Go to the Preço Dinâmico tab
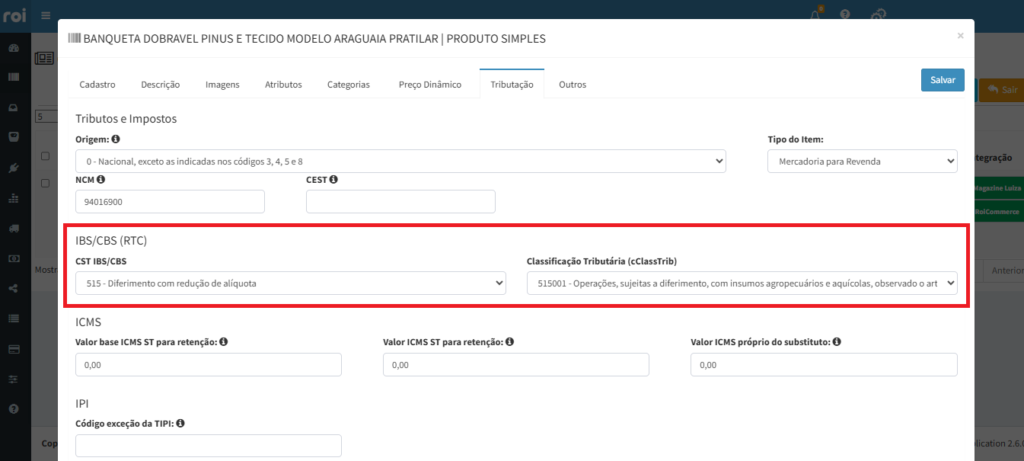The image size is (1024, 461). [x=429, y=85]
